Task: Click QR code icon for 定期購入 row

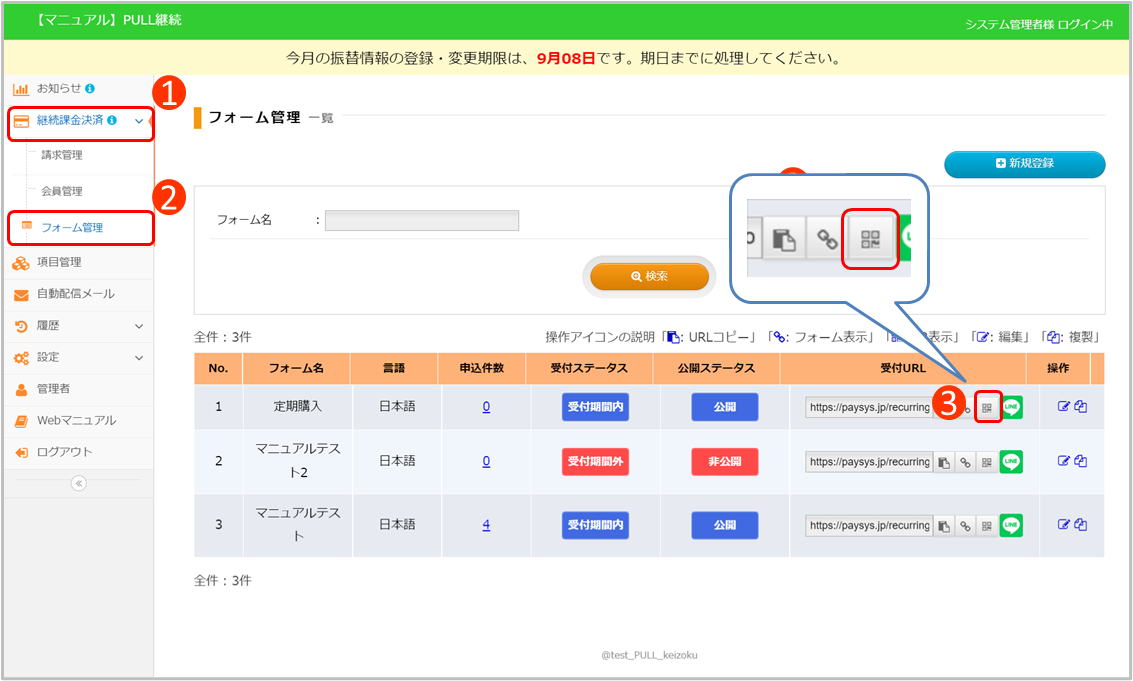Action: (987, 408)
